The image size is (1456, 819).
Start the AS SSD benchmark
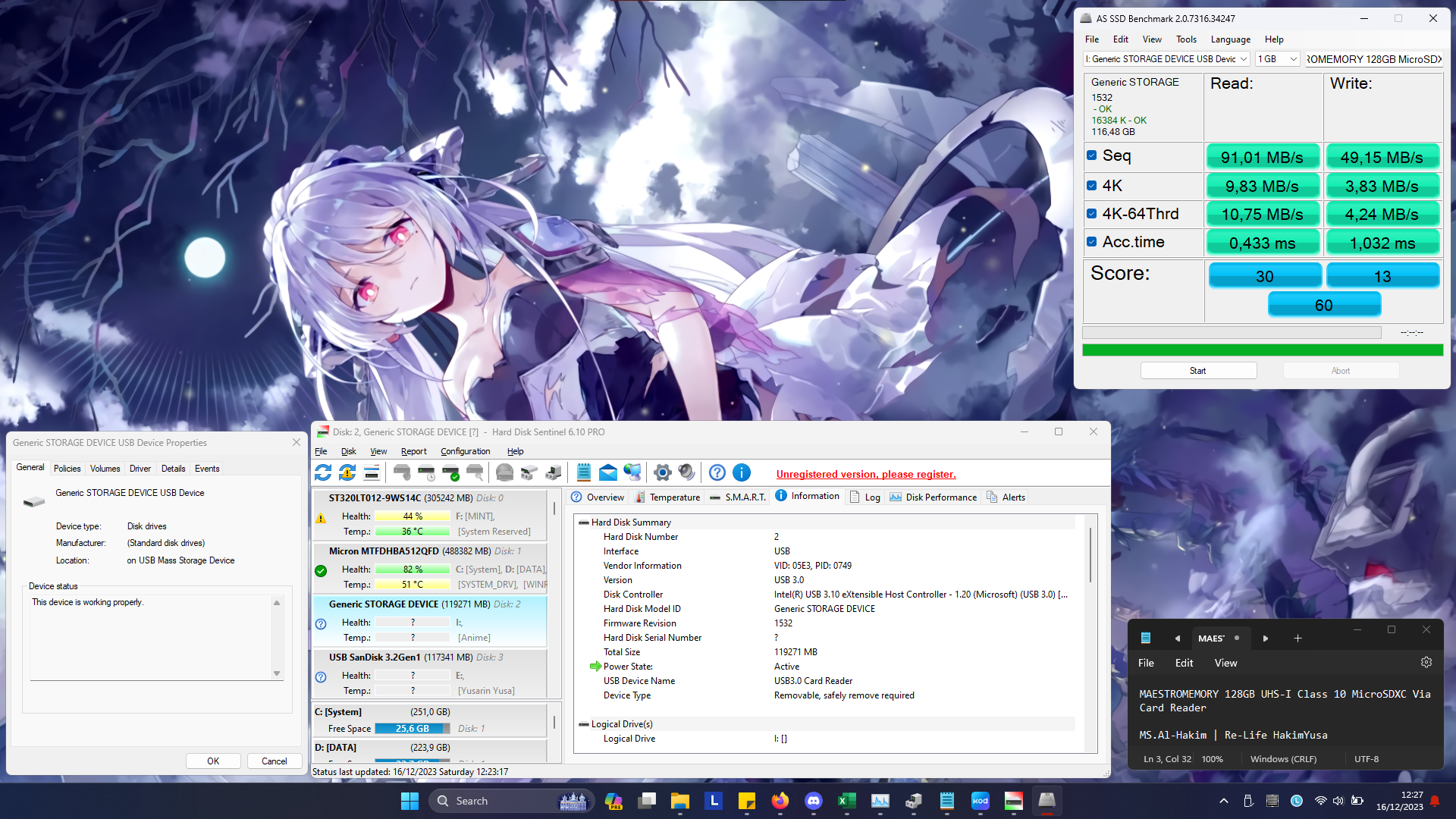point(1198,371)
